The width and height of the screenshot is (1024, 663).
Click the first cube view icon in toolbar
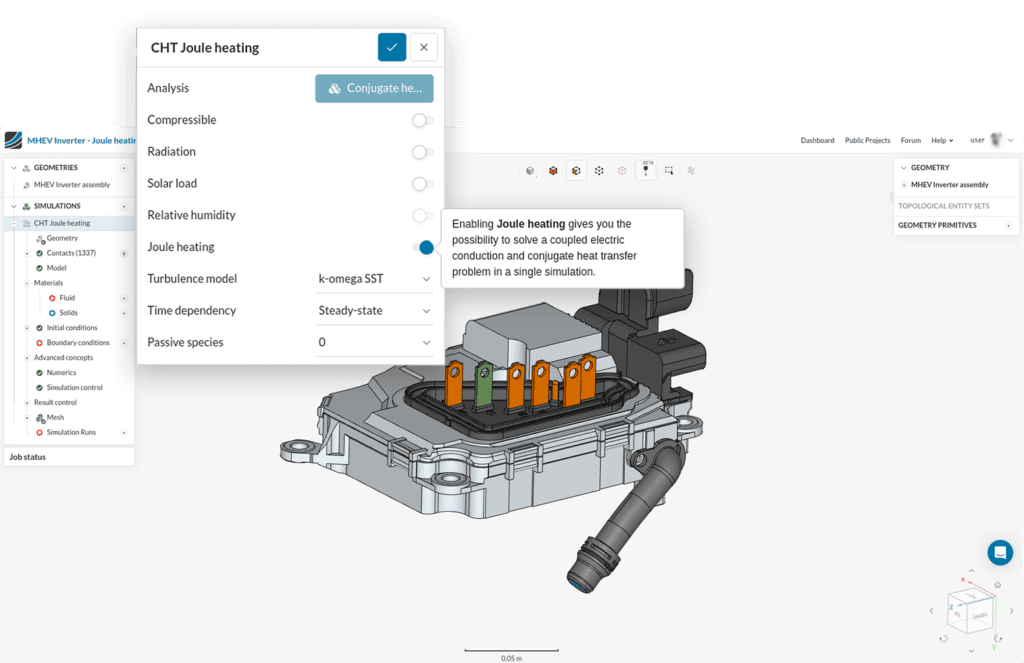[530, 170]
